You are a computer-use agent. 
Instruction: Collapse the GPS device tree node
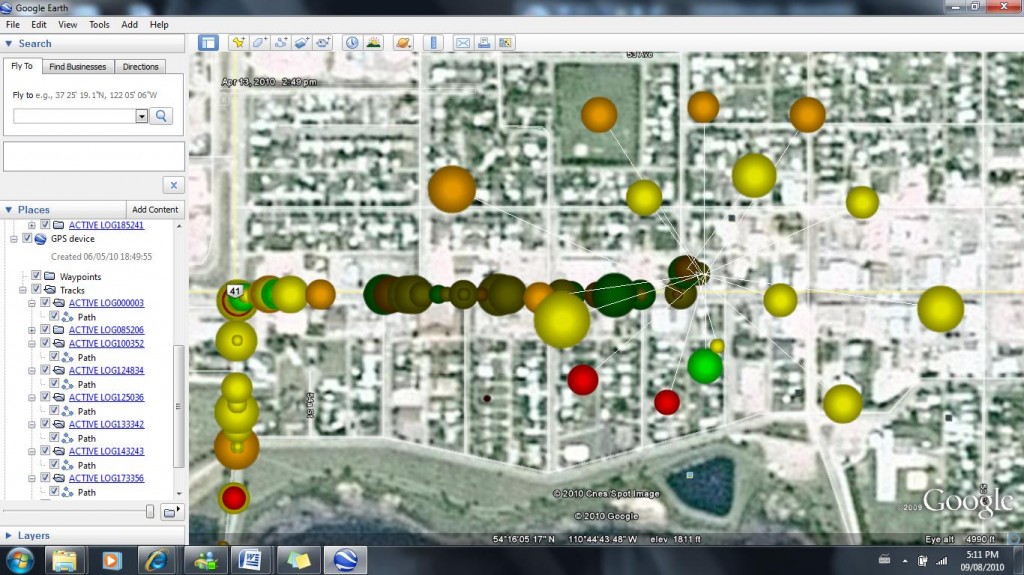click(x=14, y=239)
